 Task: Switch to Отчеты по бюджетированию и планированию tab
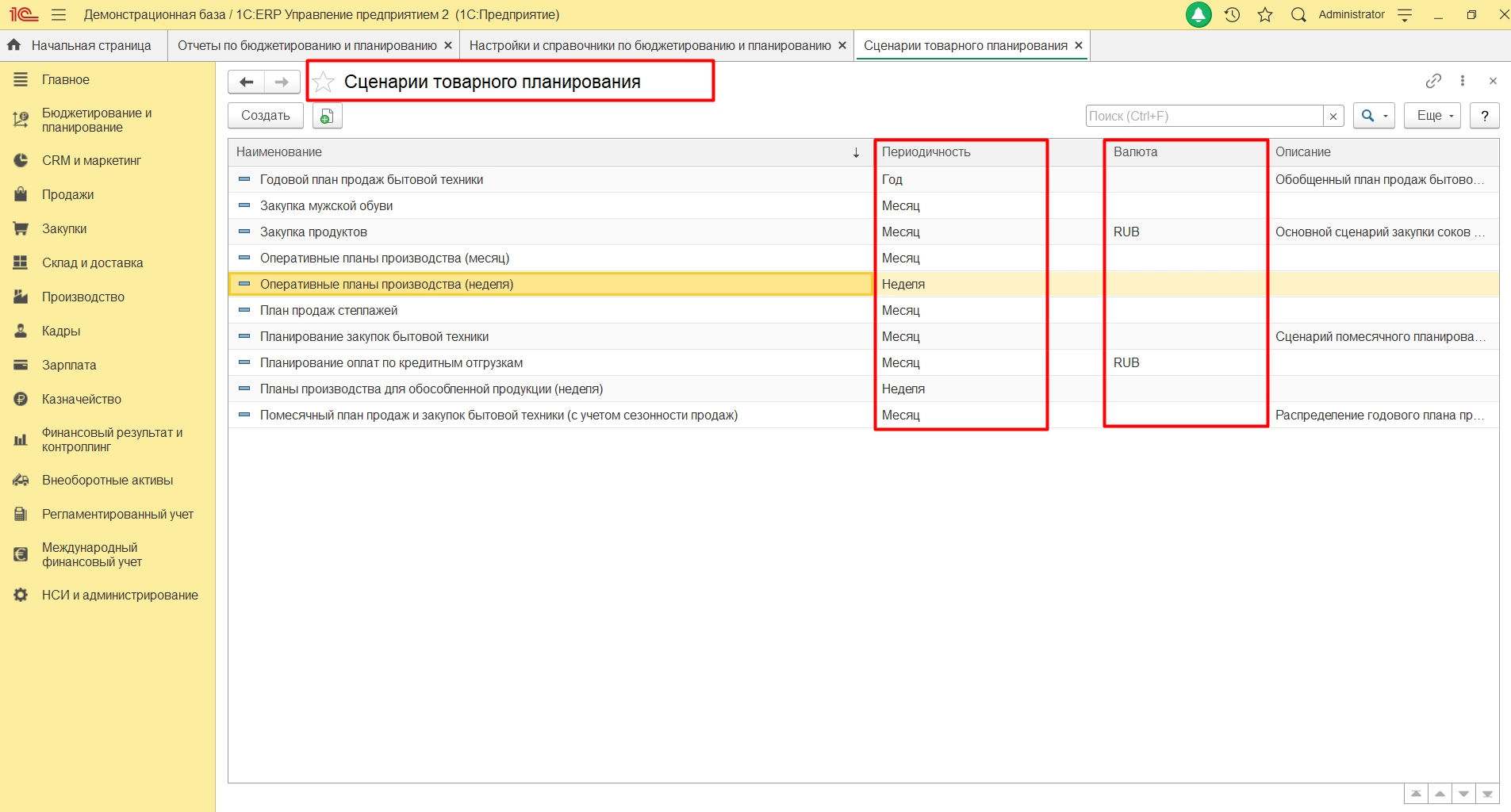pos(307,45)
